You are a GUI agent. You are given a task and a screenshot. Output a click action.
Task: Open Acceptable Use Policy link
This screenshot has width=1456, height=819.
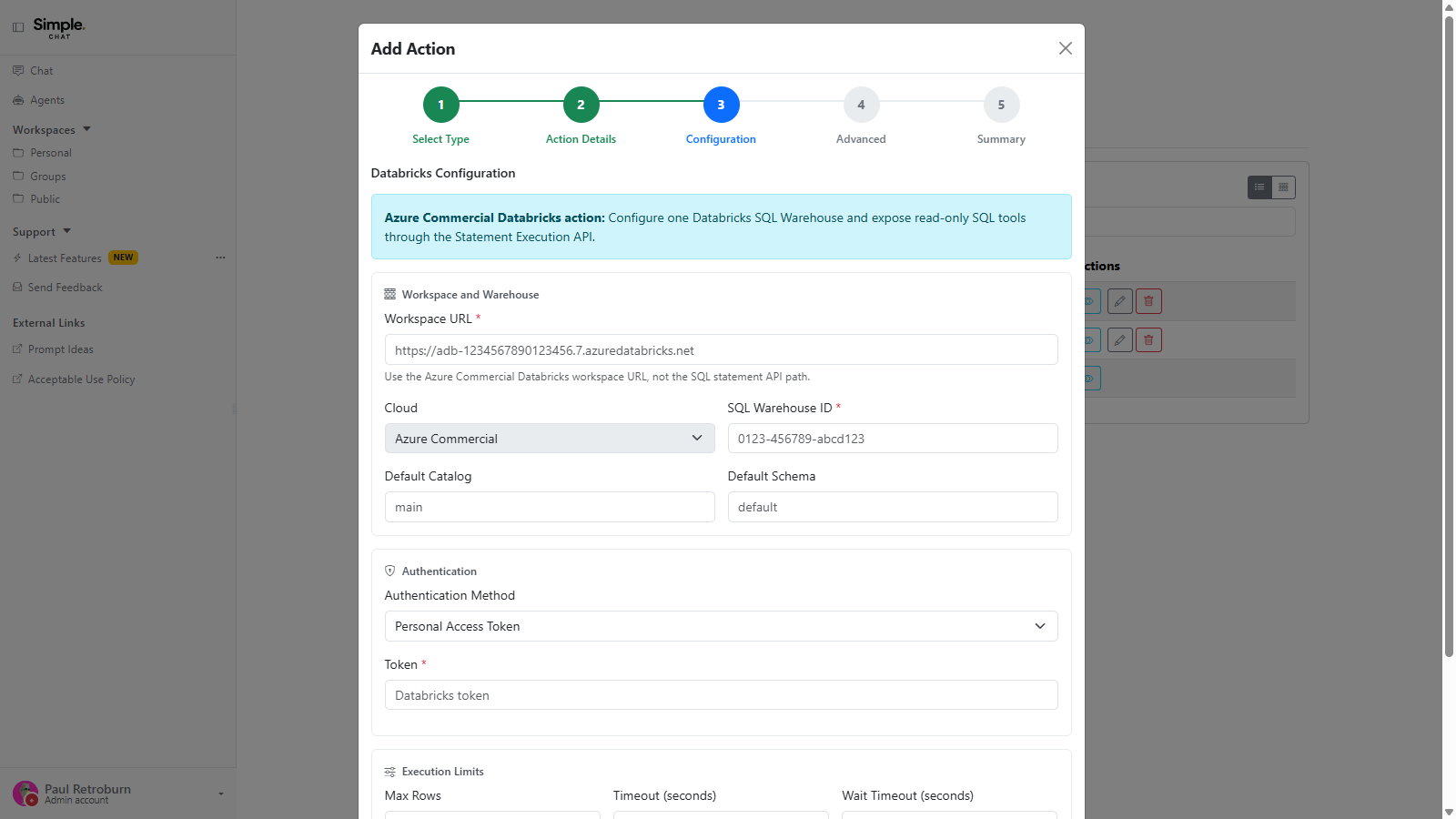[x=81, y=379]
